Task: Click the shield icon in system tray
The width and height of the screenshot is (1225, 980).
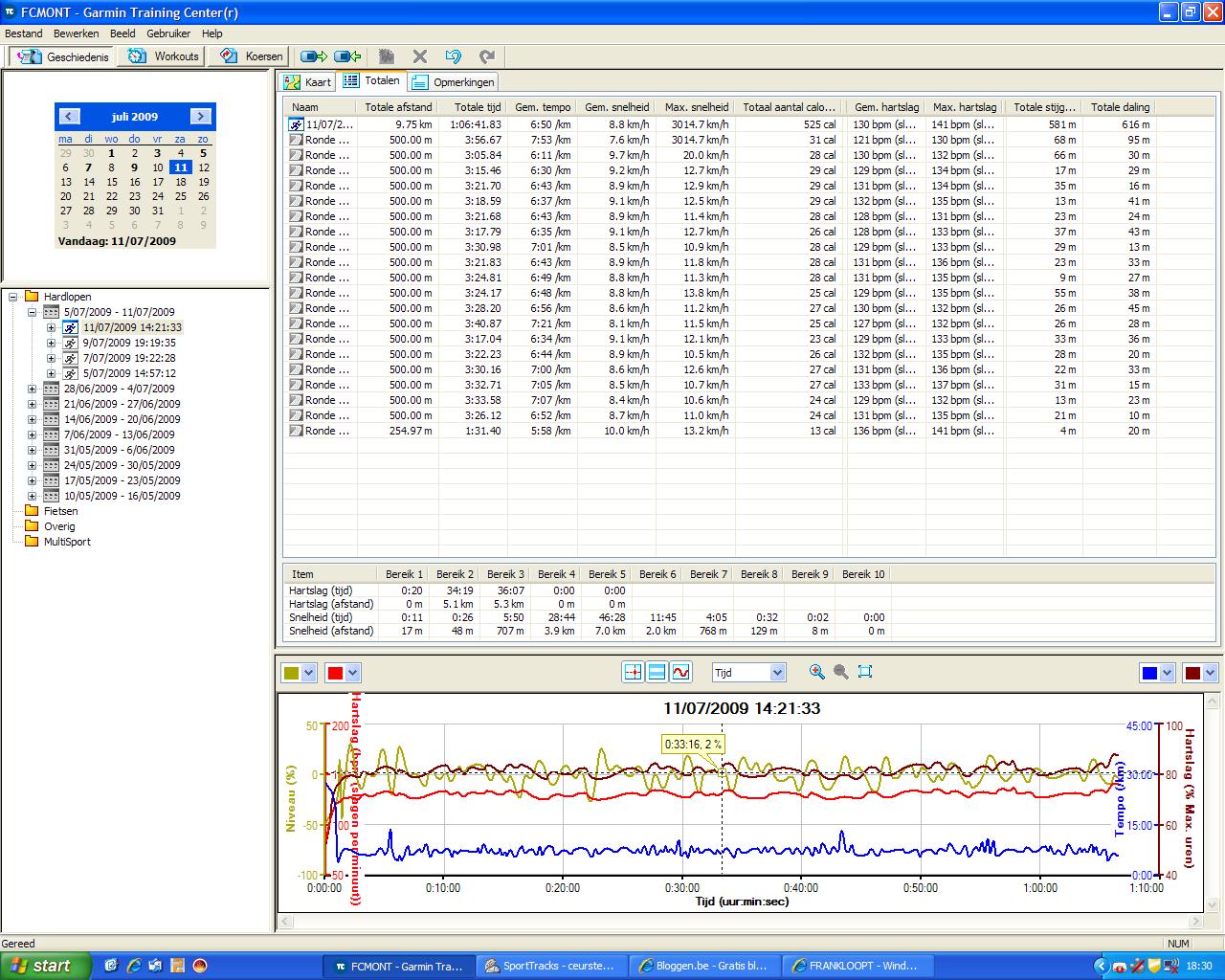Action: (1154, 967)
